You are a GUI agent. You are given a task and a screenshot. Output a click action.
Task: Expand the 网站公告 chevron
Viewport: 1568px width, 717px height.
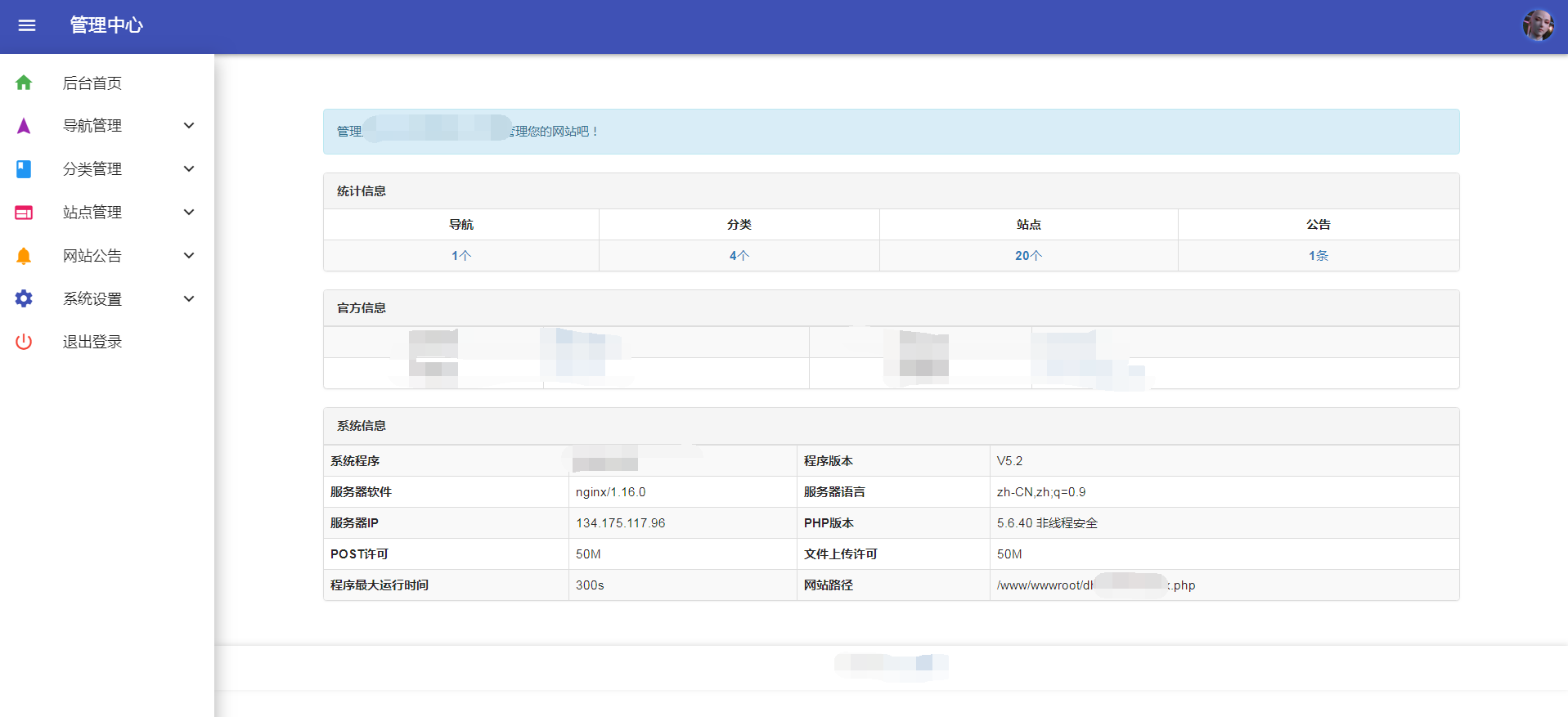(x=189, y=256)
